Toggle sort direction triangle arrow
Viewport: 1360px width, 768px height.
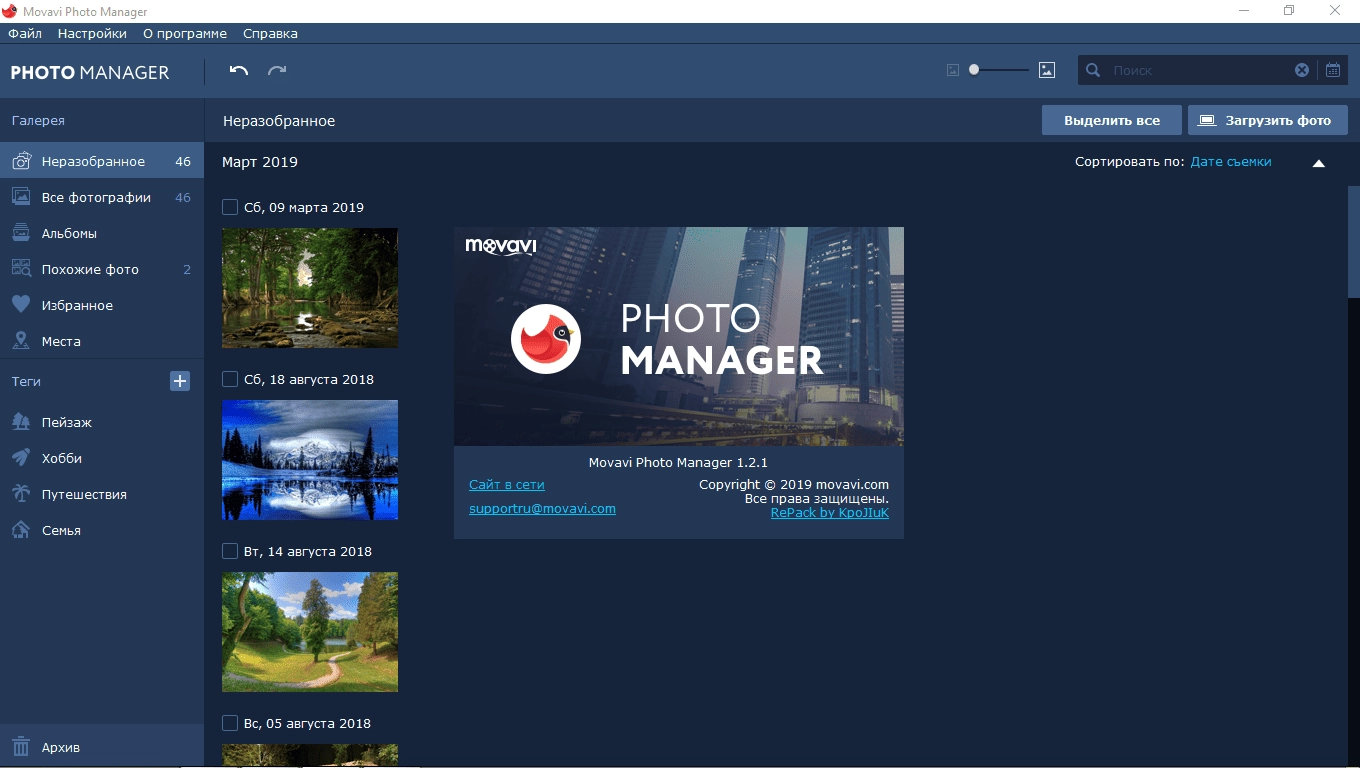pos(1318,163)
